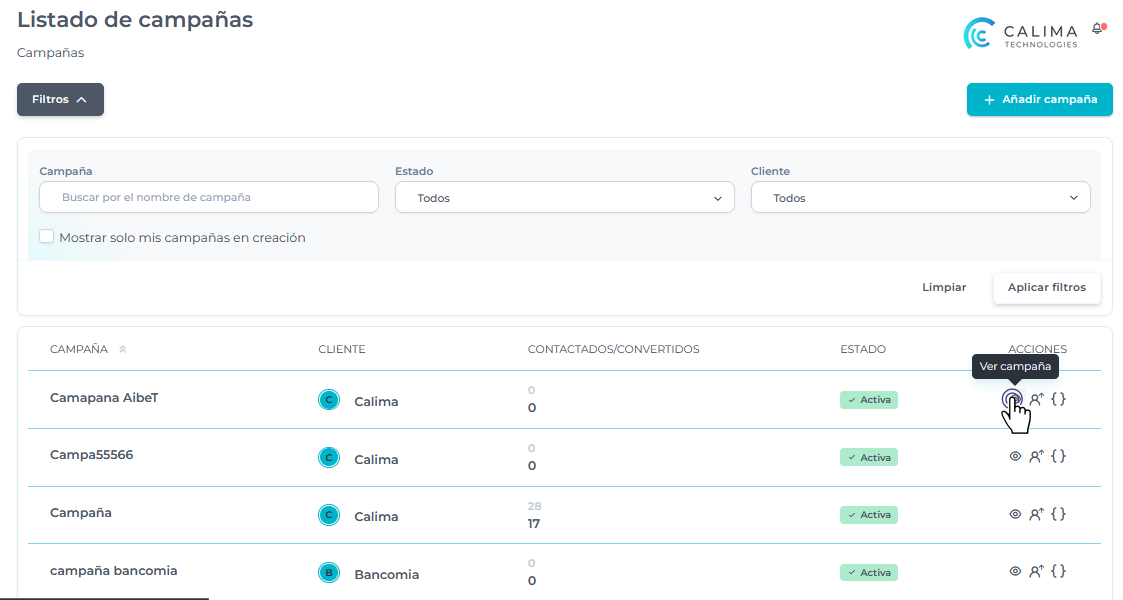
Task: Click the notification bell icon
Action: click(x=1097, y=29)
